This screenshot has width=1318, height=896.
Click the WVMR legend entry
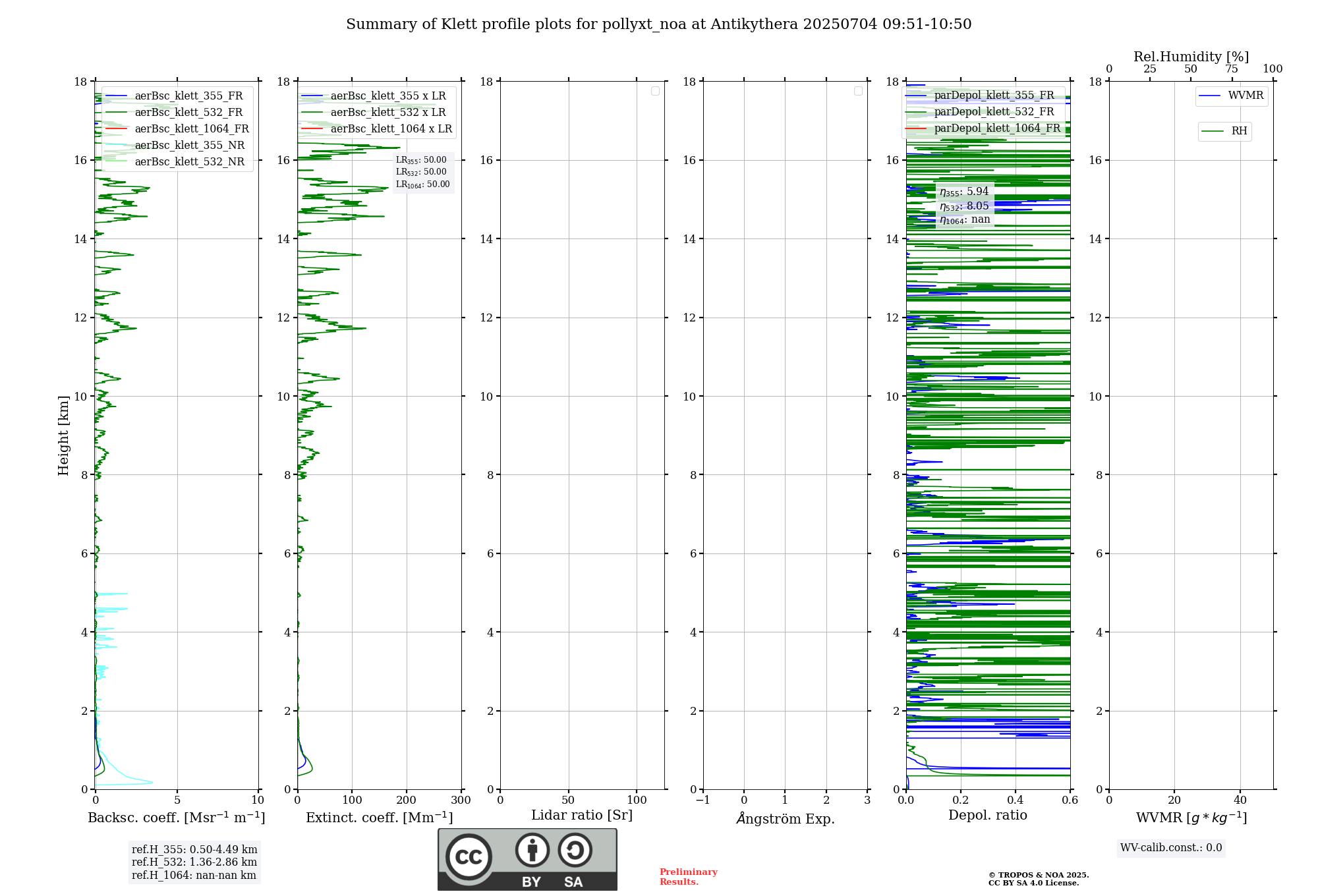1232,96
